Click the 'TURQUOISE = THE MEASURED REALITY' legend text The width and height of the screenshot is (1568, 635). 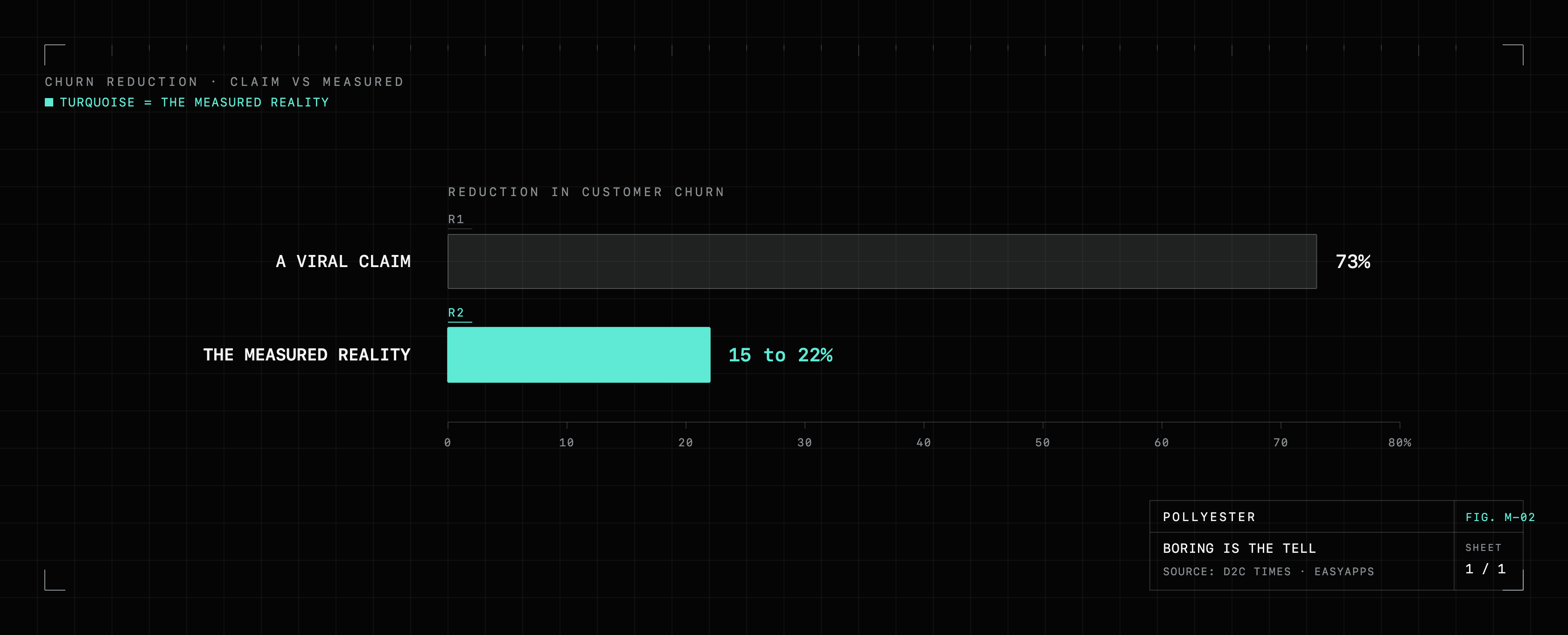pos(194,102)
